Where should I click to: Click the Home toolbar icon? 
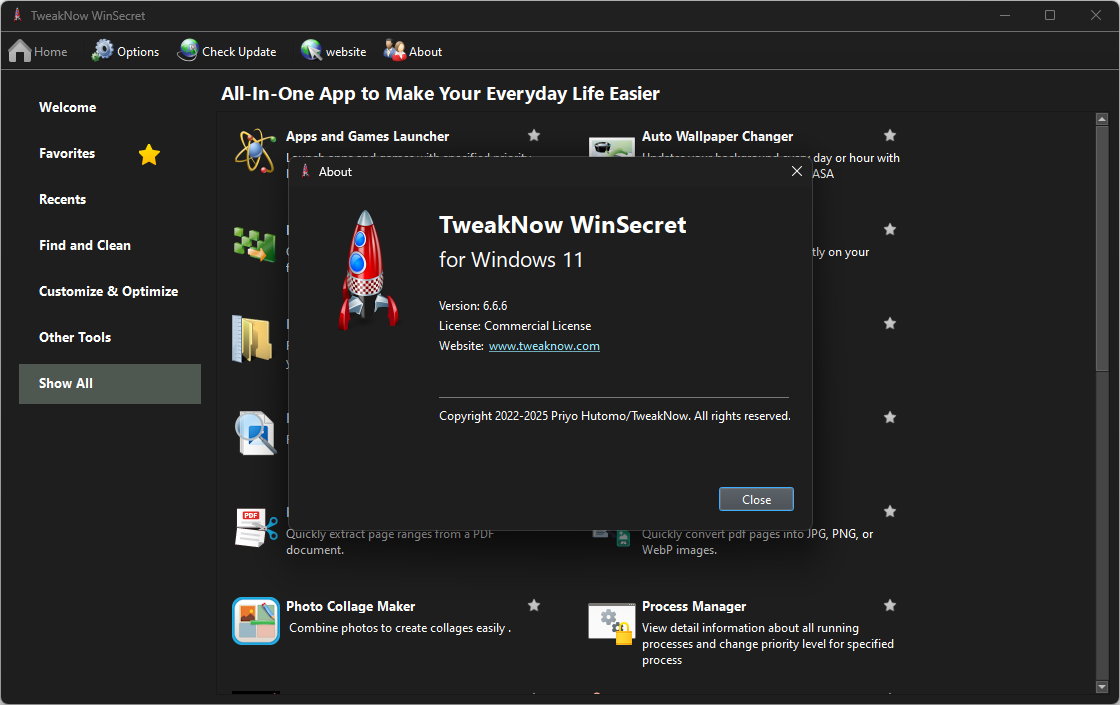pos(20,51)
